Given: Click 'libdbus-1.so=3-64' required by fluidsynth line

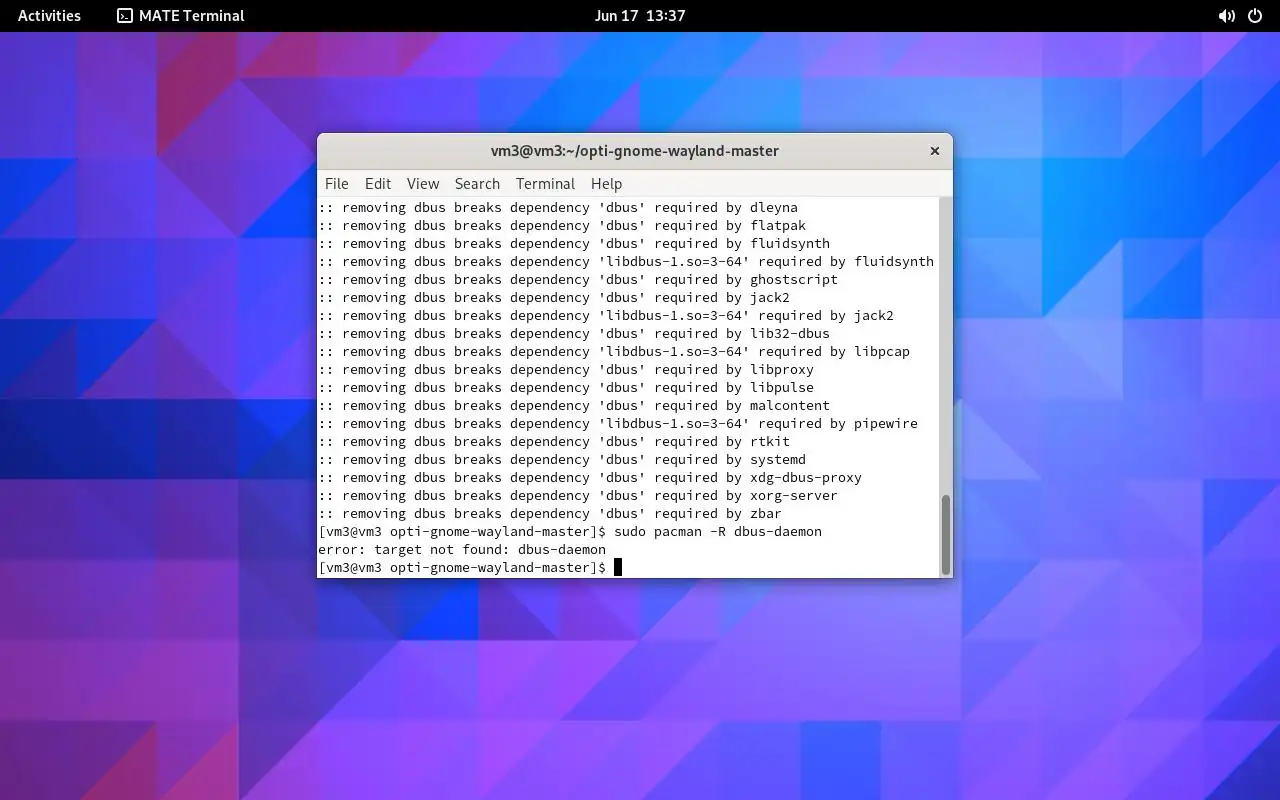Looking at the screenshot, I should coord(626,261).
